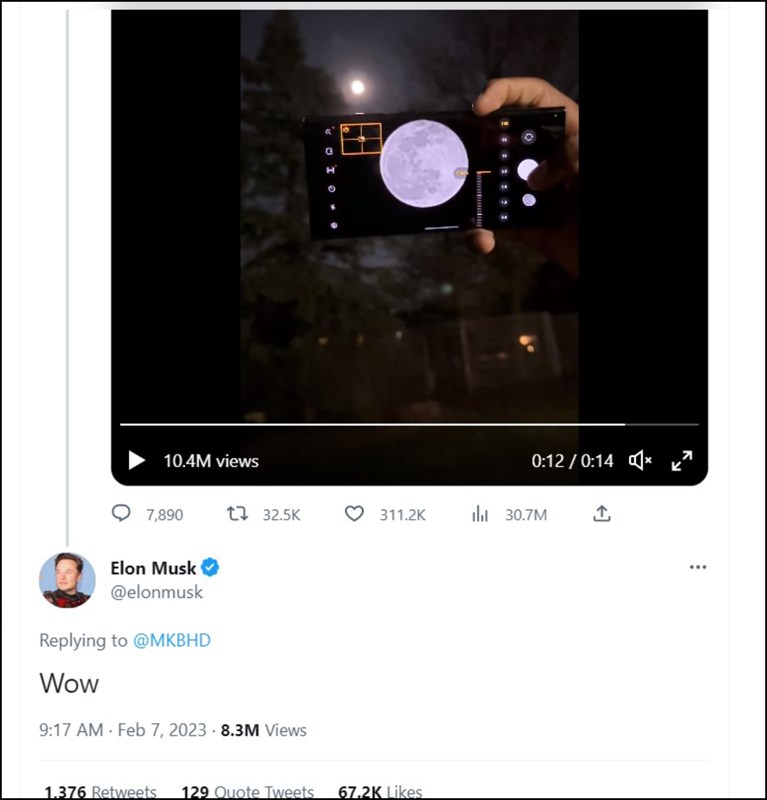Like the tweet with heart icon
The height and width of the screenshot is (800, 767).
354,514
